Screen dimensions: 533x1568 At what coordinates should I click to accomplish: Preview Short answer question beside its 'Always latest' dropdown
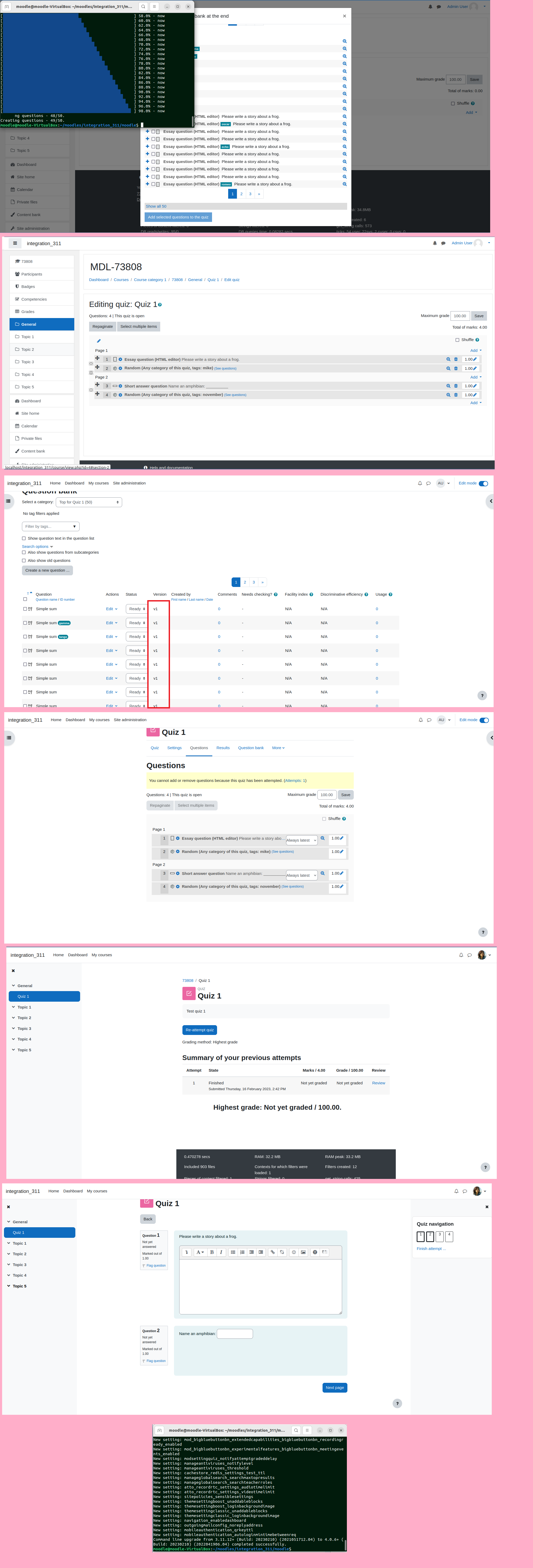coord(323,874)
